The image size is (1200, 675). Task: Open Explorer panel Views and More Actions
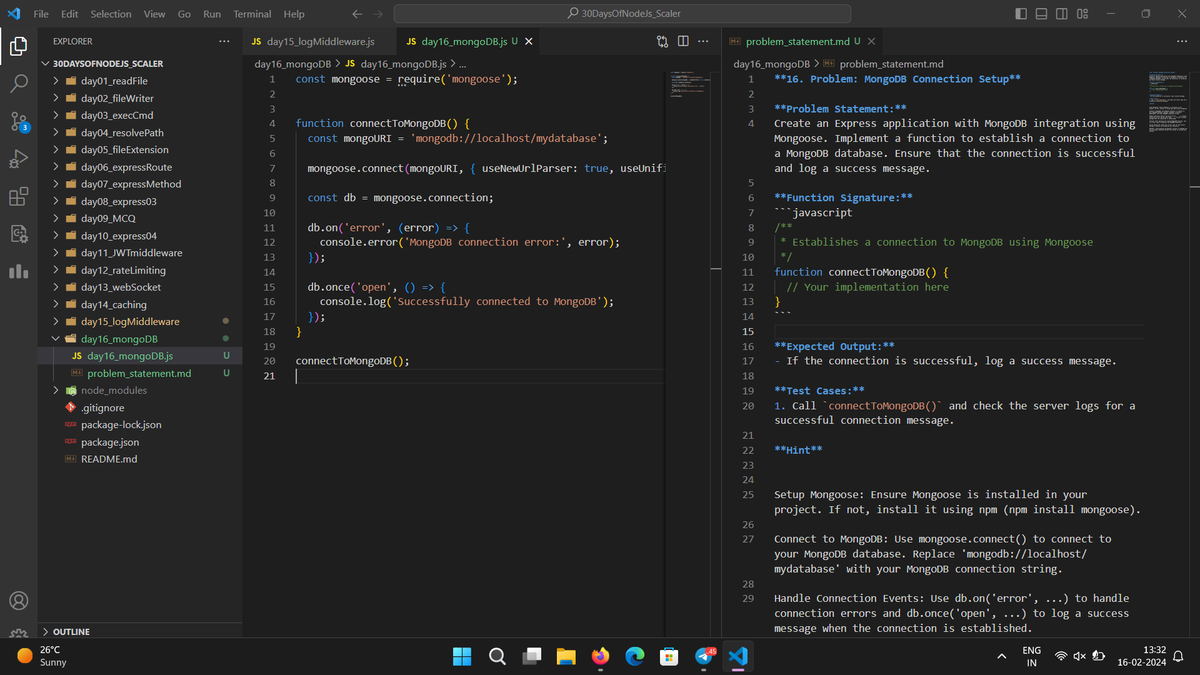click(x=224, y=42)
